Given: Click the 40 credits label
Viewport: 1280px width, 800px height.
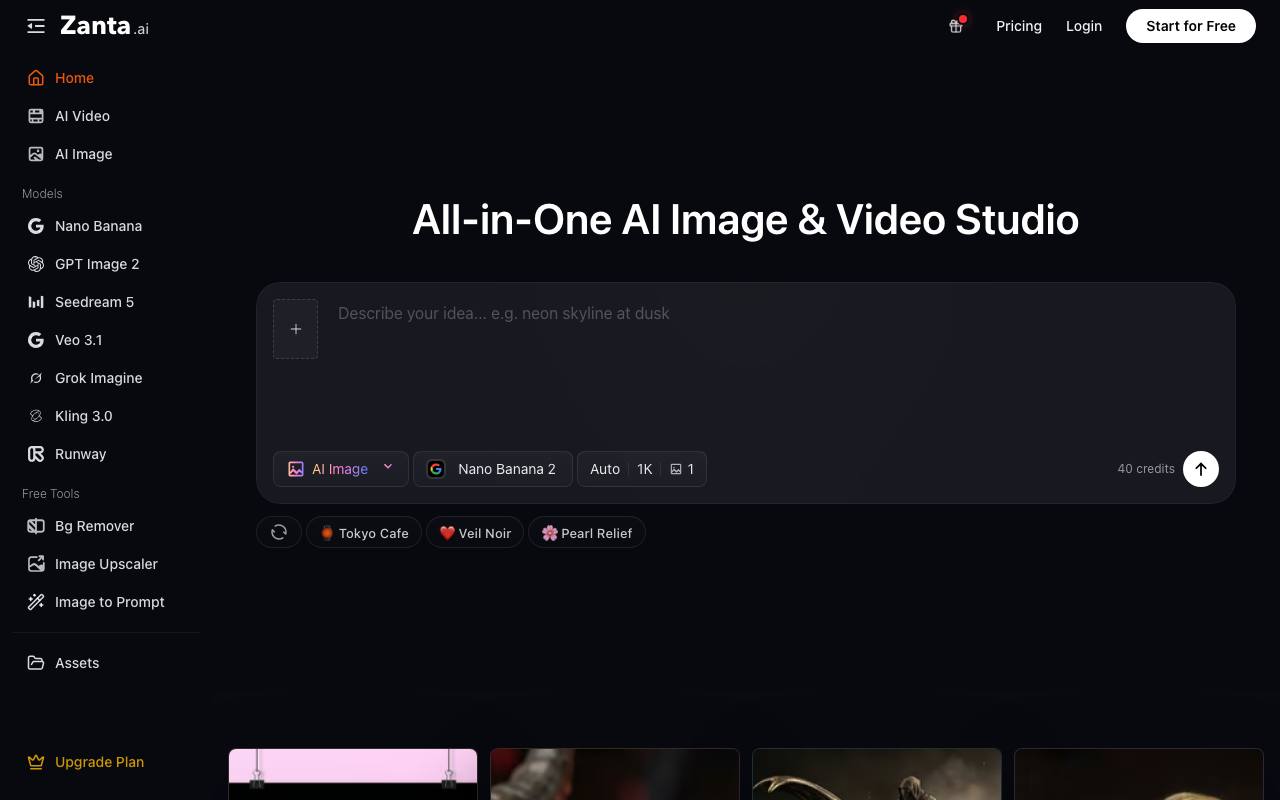Looking at the screenshot, I should (x=1146, y=469).
